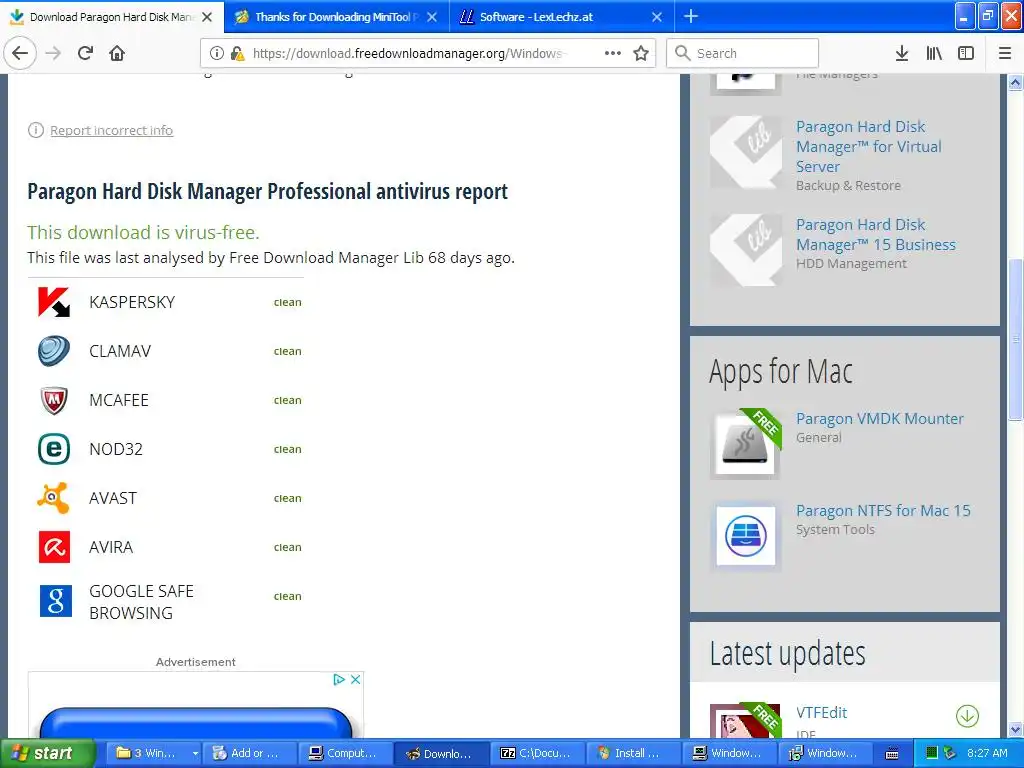
Task: Switch to the 7-Zip C:\Docu taskbar window
Action: [537, 753]
